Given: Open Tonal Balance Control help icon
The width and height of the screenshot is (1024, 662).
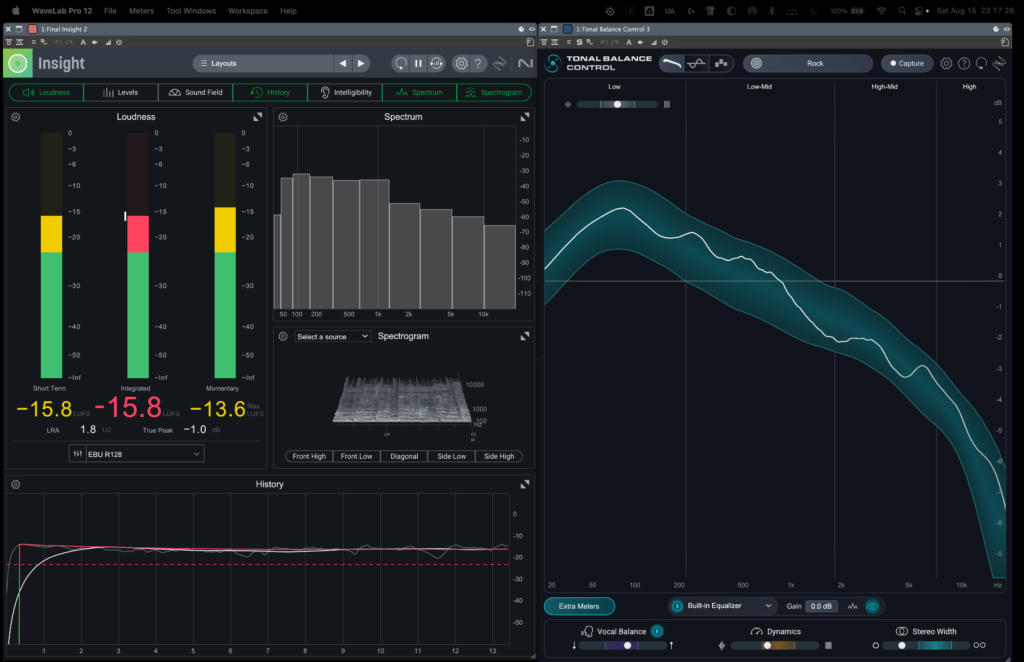Looking at the screenshot, I should (964, 63).
